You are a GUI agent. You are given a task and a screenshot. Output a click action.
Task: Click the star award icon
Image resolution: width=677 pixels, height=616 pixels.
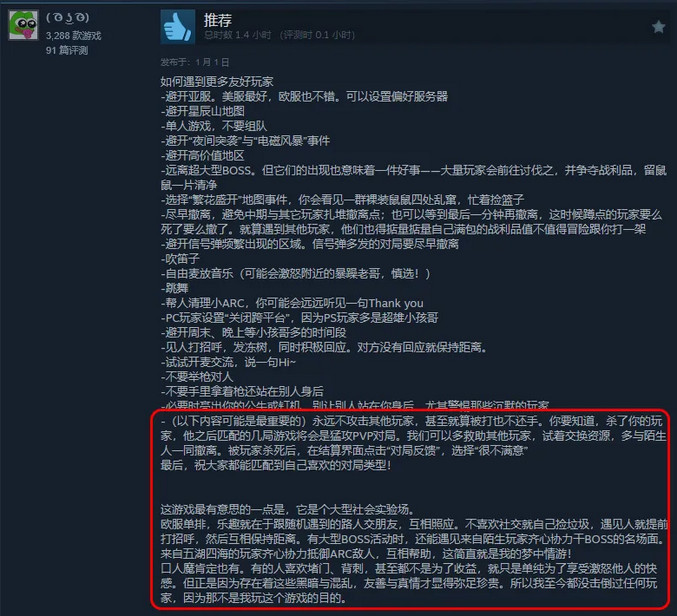pos(658,27)
